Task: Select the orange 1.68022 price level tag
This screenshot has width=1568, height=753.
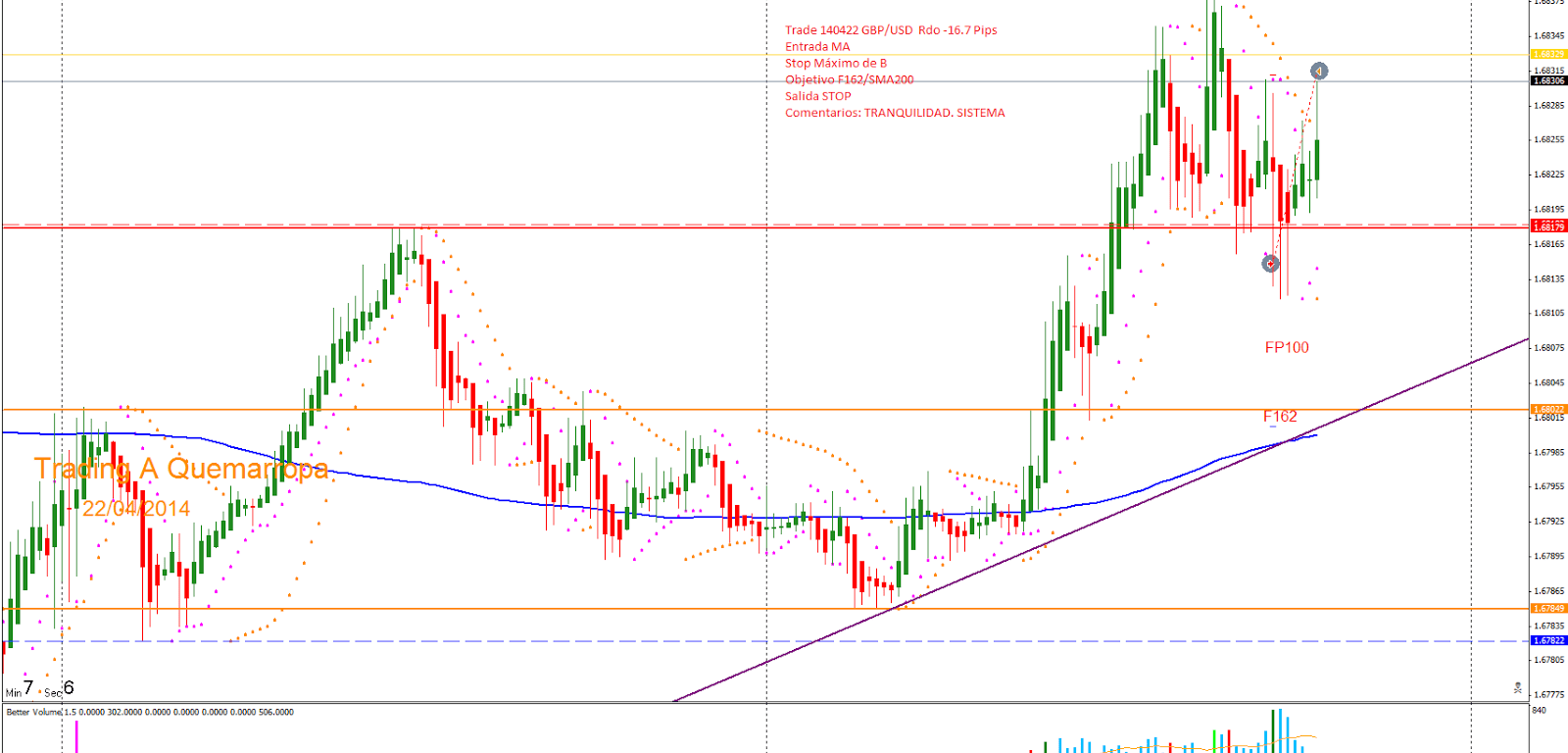Action: coord(1548,409)
